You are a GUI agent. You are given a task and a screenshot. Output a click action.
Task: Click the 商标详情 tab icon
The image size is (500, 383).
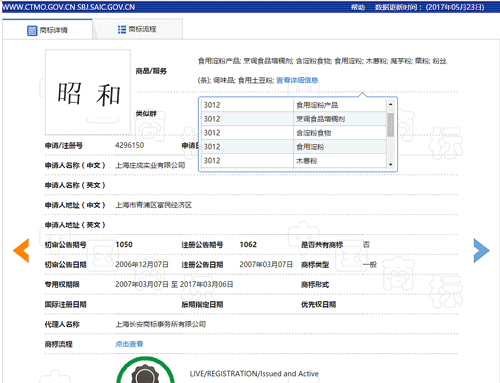[x=32, y=31]
